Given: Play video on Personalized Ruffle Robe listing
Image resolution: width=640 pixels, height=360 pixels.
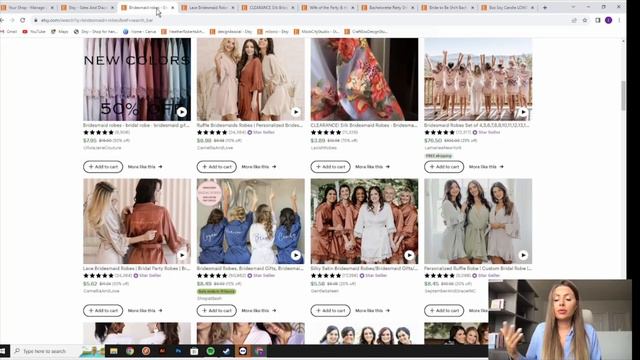Looking at the screenshot, I should tap(523, 255).
